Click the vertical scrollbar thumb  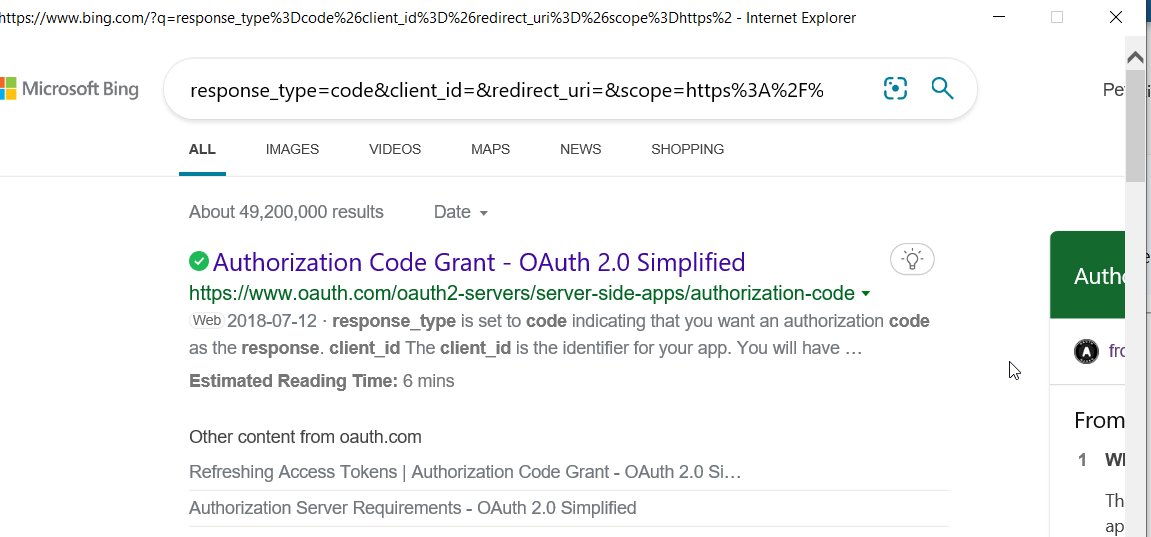pos(1135,126)
